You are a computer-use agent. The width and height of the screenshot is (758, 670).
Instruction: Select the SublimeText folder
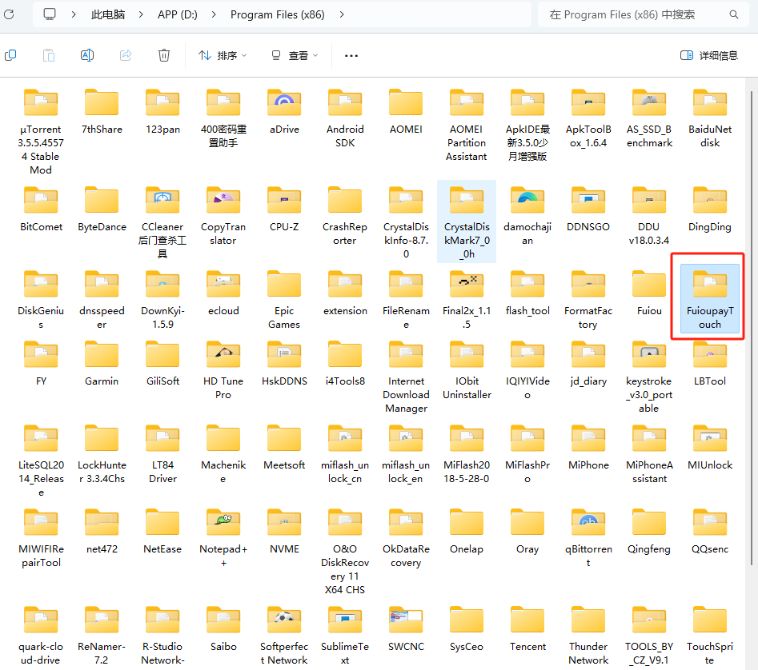tap(345, 635)
